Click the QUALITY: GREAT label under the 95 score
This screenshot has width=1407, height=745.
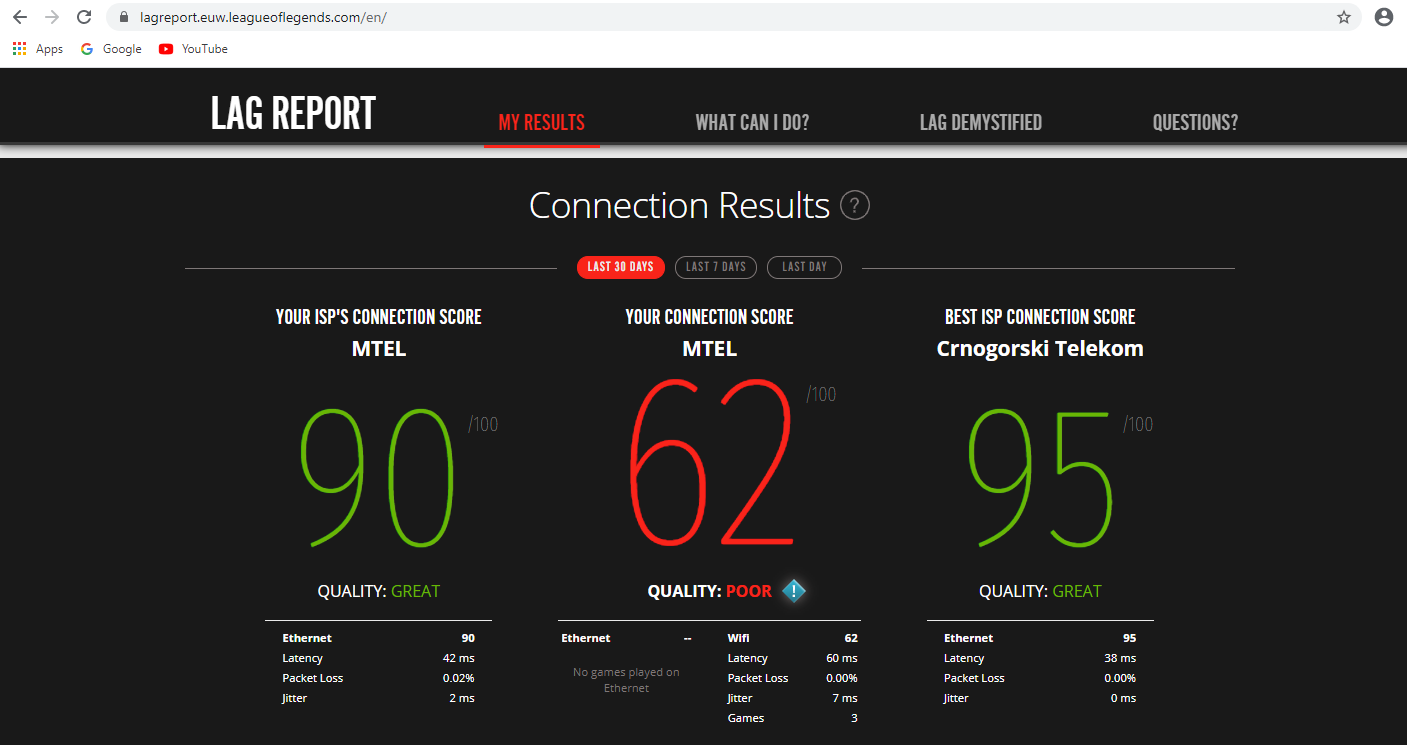1040,591
